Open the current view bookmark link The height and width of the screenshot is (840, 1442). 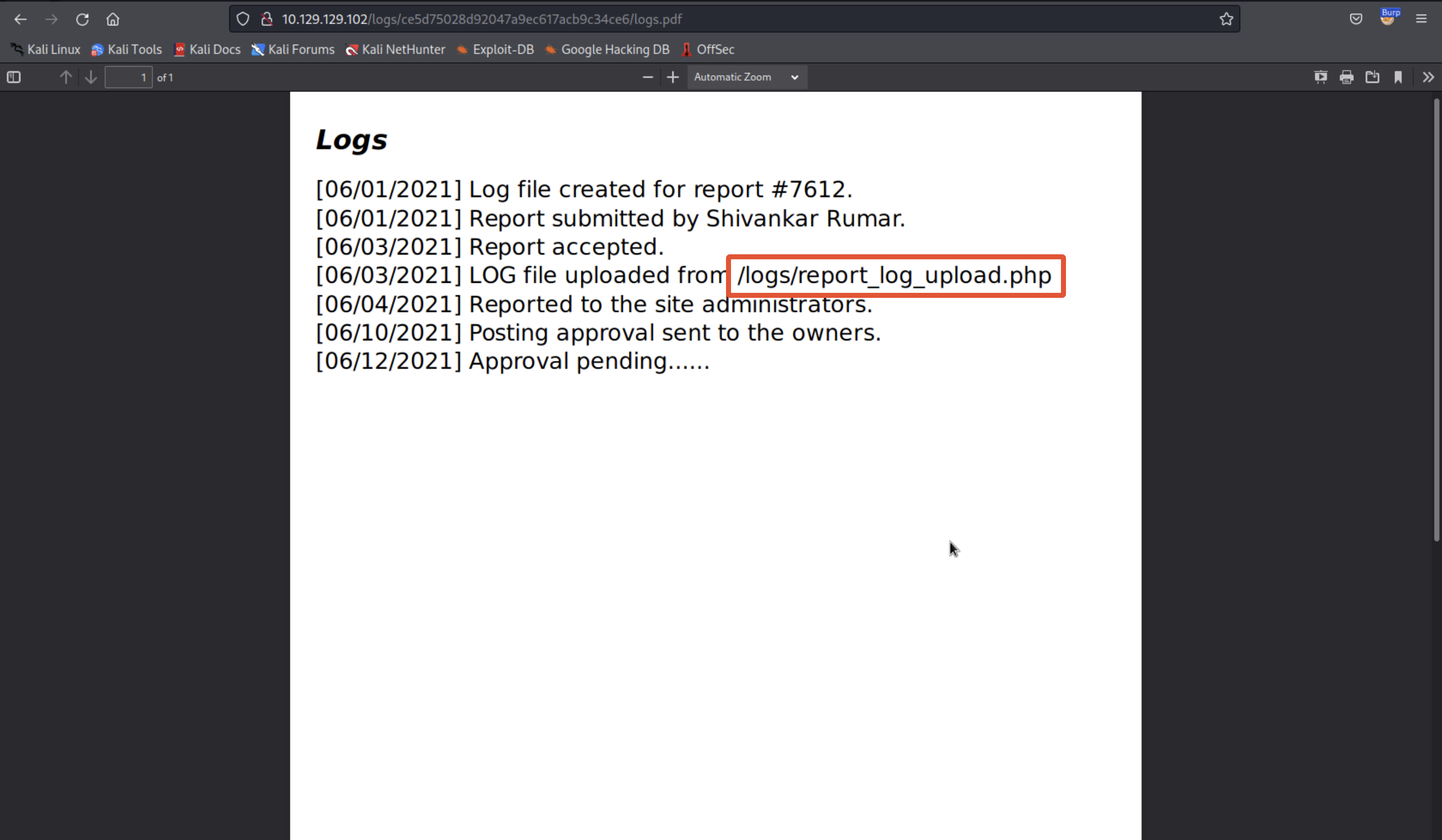click(1398, 77)
